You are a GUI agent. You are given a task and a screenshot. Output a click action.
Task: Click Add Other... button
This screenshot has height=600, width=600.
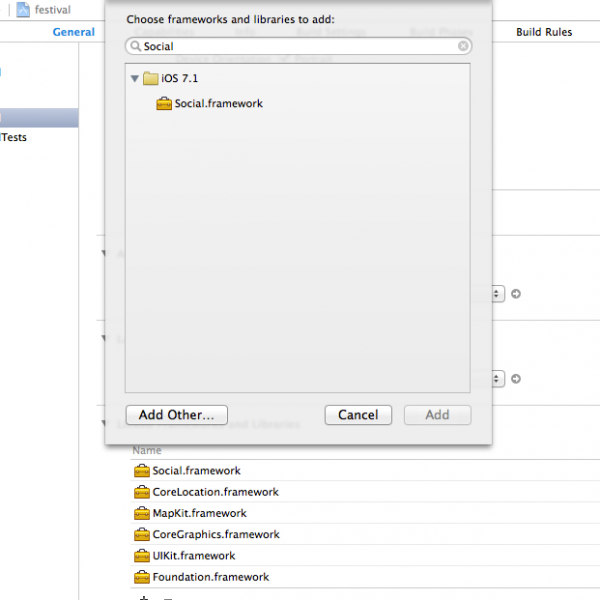177,415
